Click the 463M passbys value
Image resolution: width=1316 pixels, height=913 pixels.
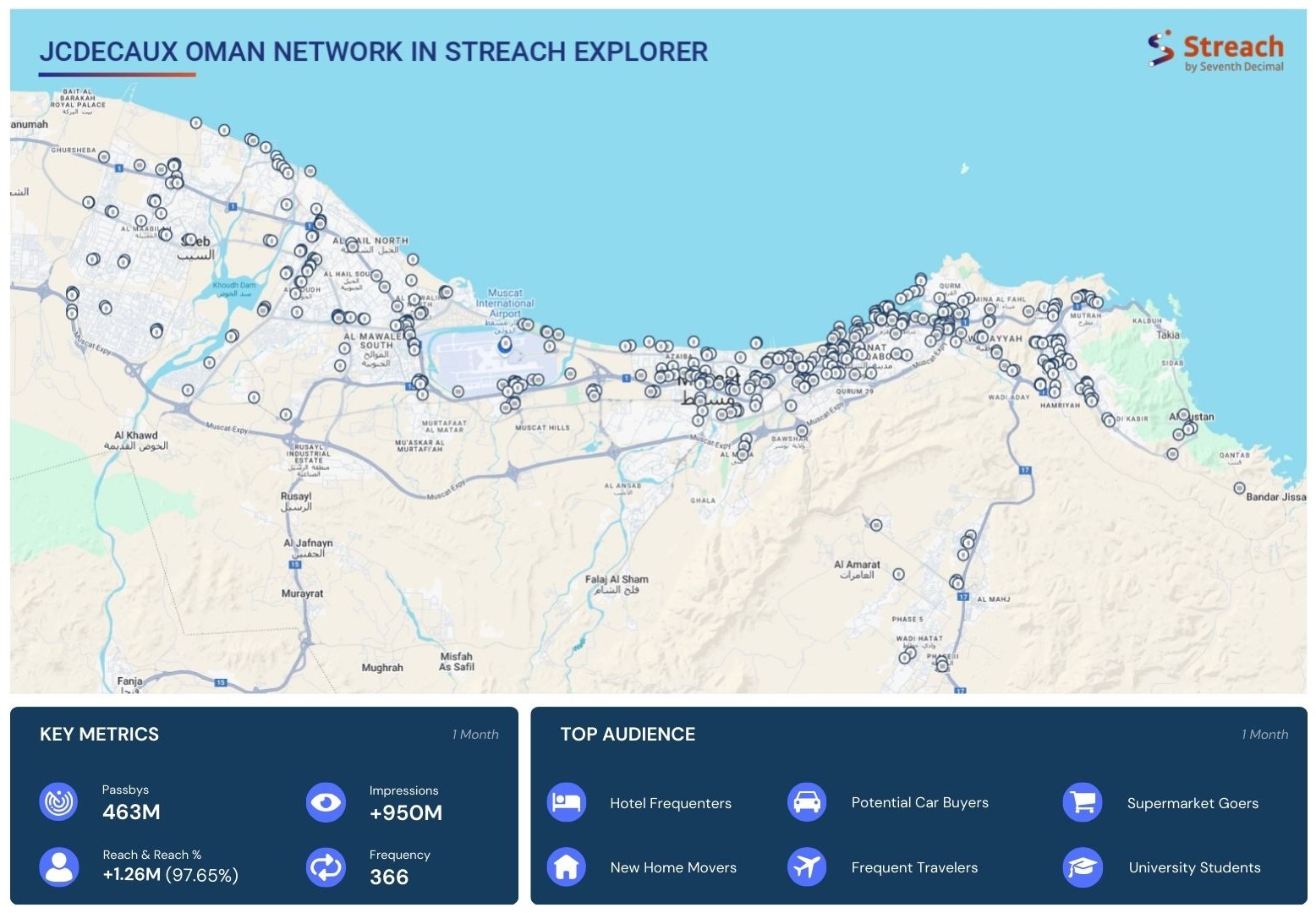[131, 812]
